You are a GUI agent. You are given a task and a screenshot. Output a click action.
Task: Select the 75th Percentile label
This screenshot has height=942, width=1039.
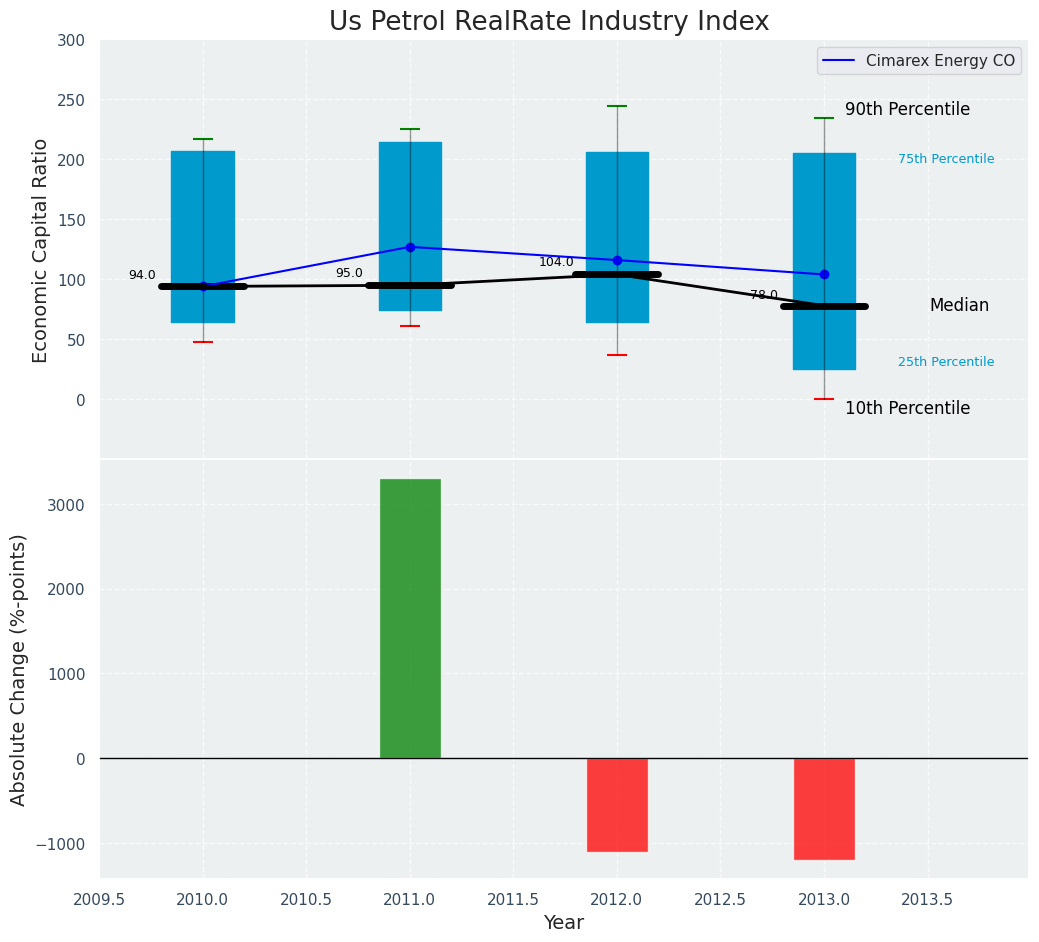point(945,159)
